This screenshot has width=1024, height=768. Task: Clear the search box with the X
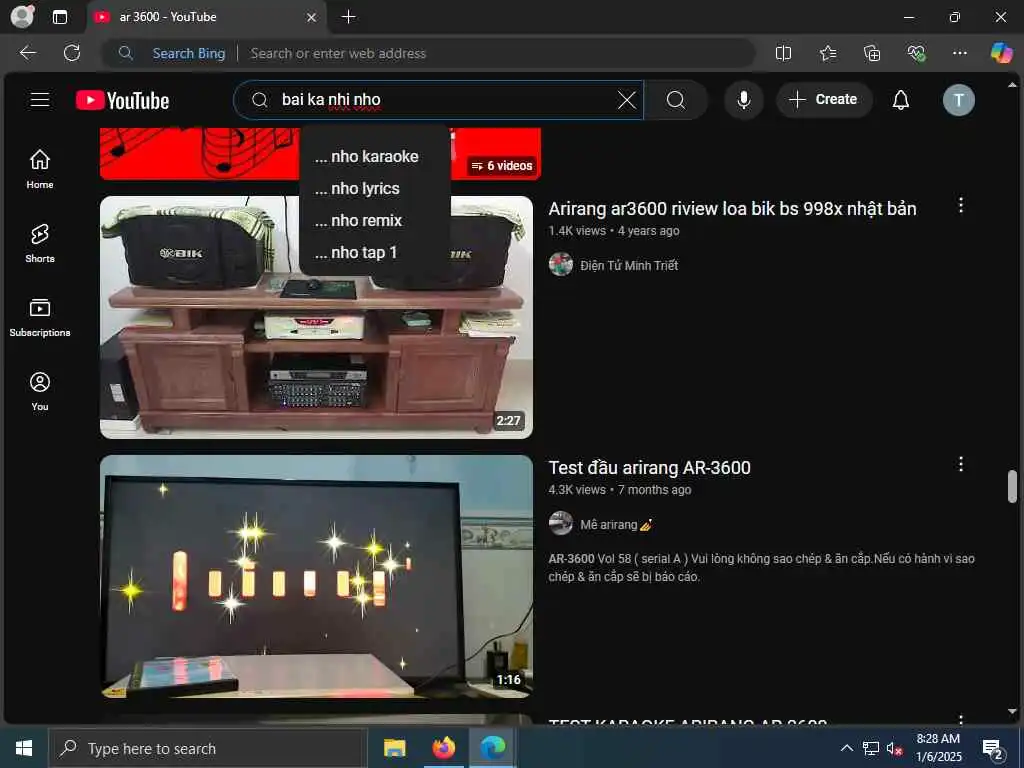tap(626, 100)
